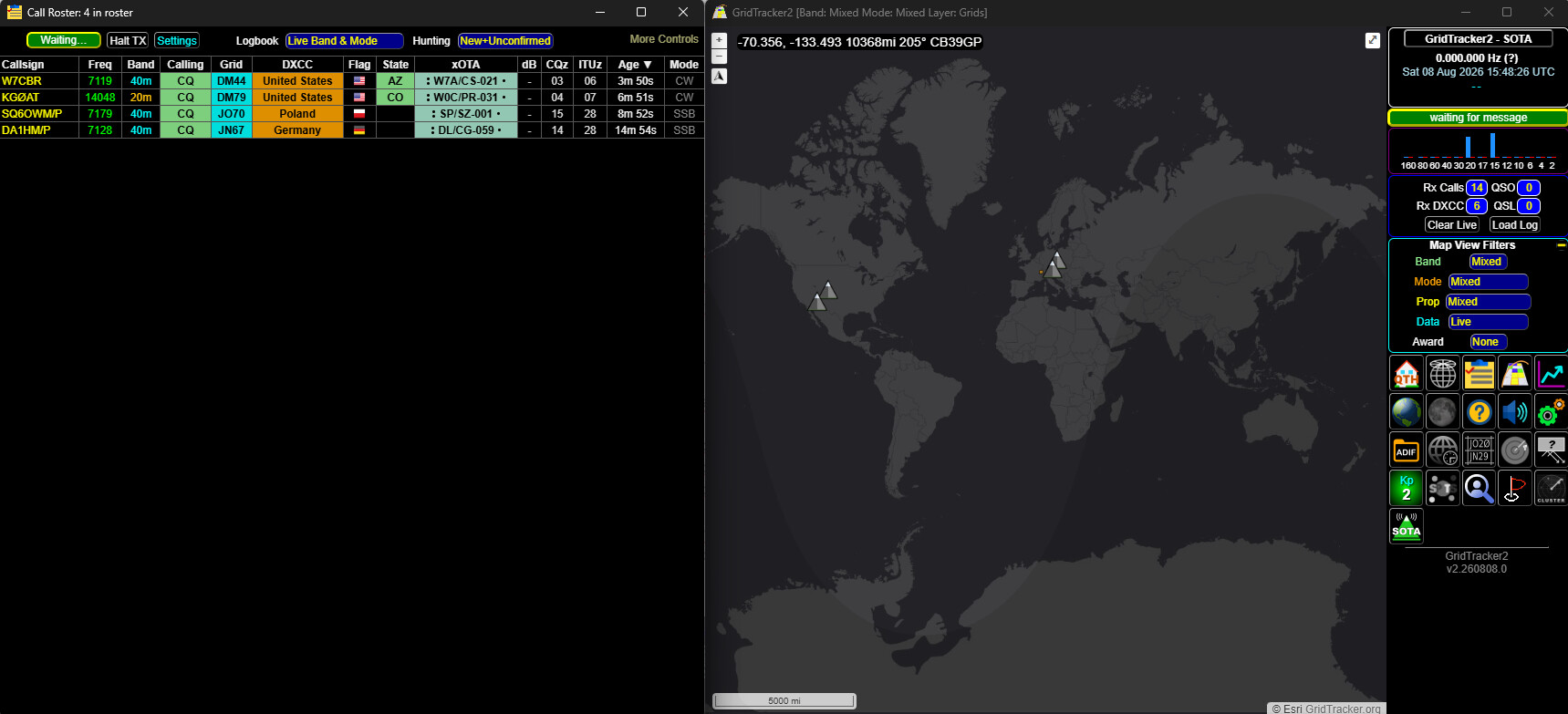Click the Waiting... status button
1568x714 pixels.
click(63, 40)
